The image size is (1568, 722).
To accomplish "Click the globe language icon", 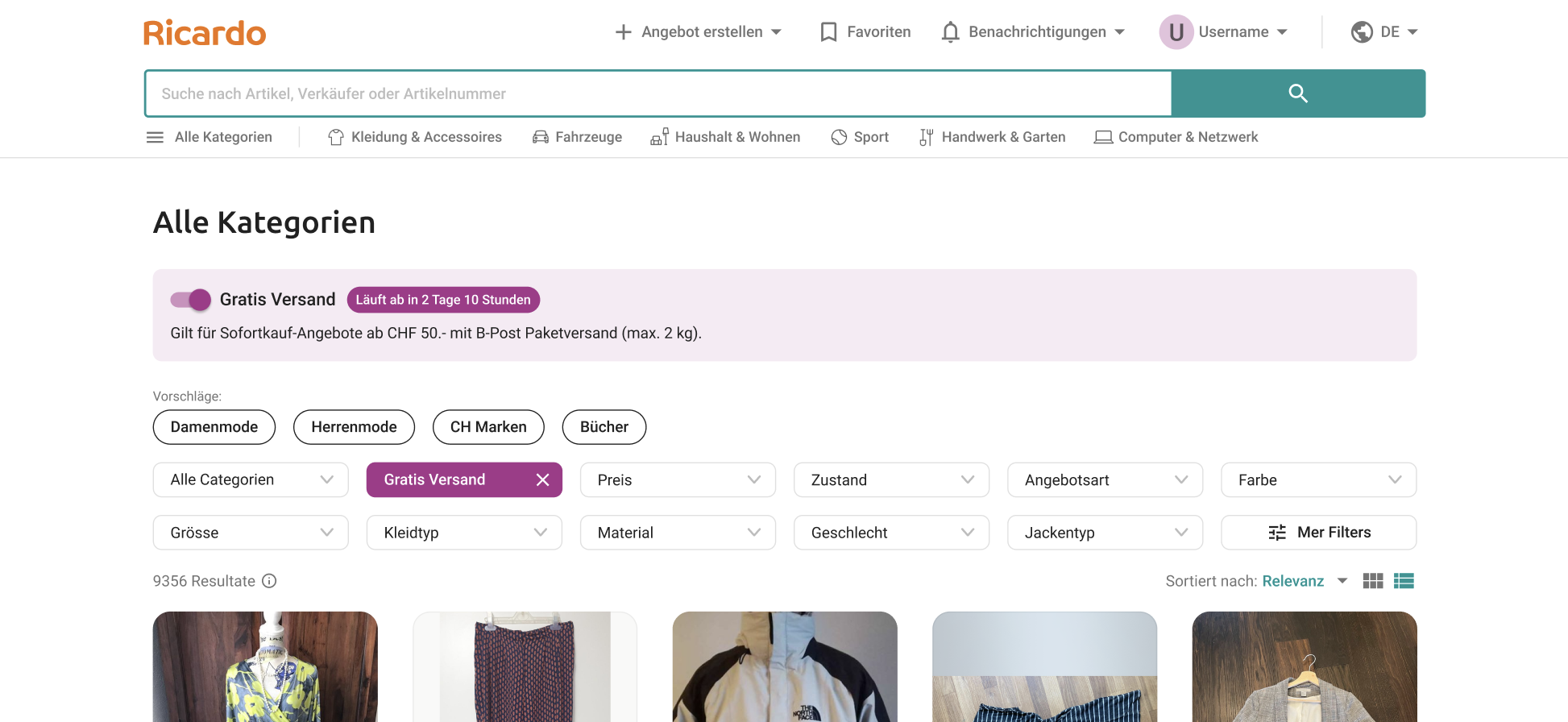I will click(1362, 32).
